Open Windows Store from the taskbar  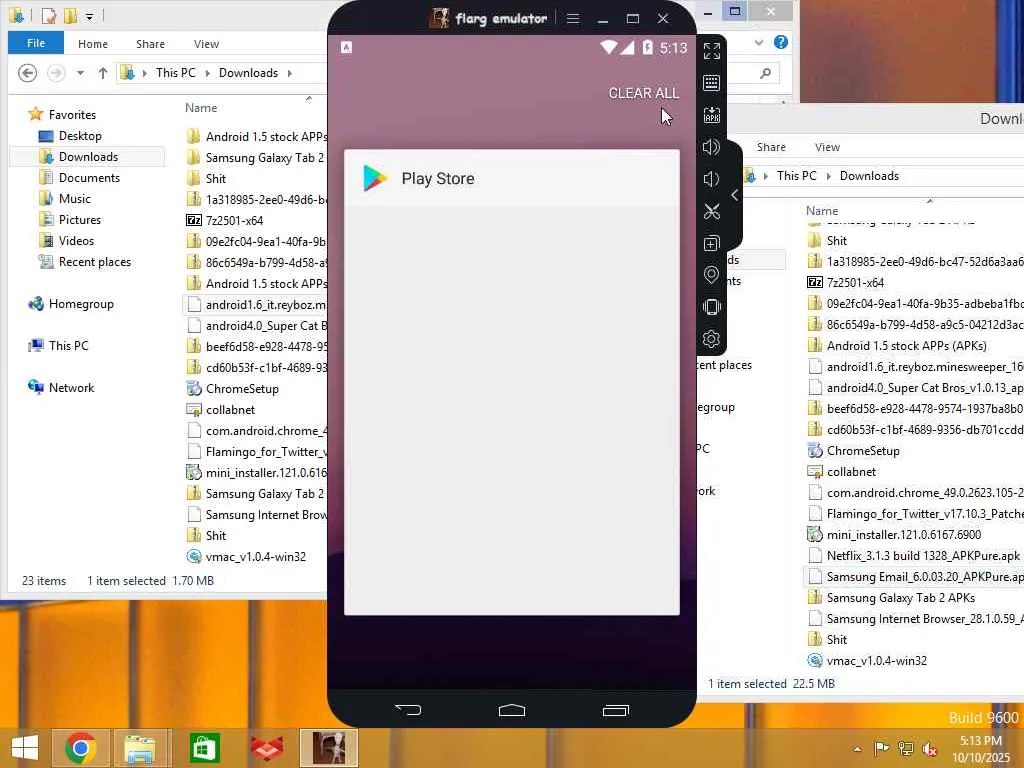coord(203,748)
